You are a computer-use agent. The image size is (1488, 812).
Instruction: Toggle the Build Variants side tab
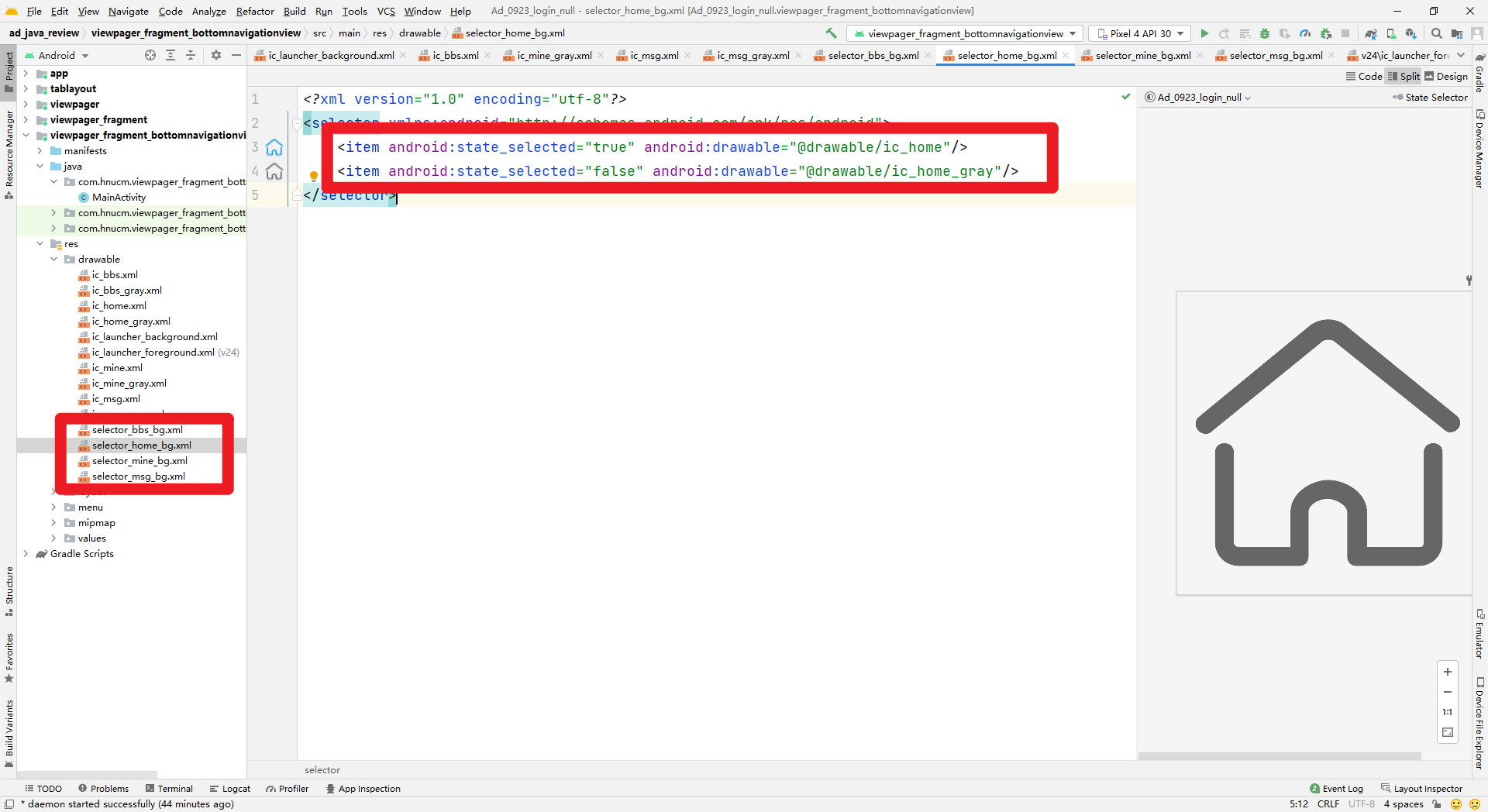pos(9,733)
